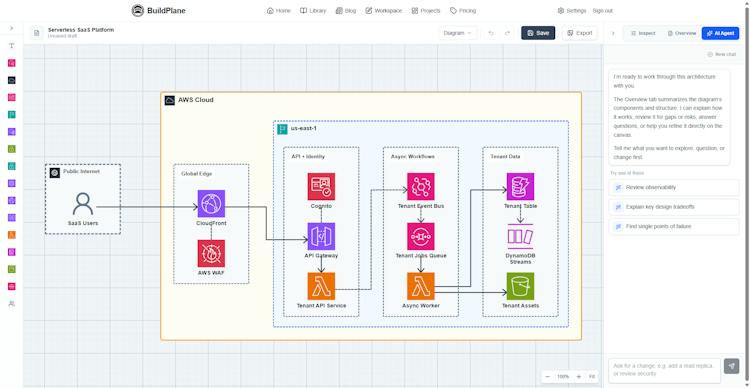Image resolution: width=750 pixels, height=388 pixels.
Task: Zoom out with the minus button
Action: 548,377
